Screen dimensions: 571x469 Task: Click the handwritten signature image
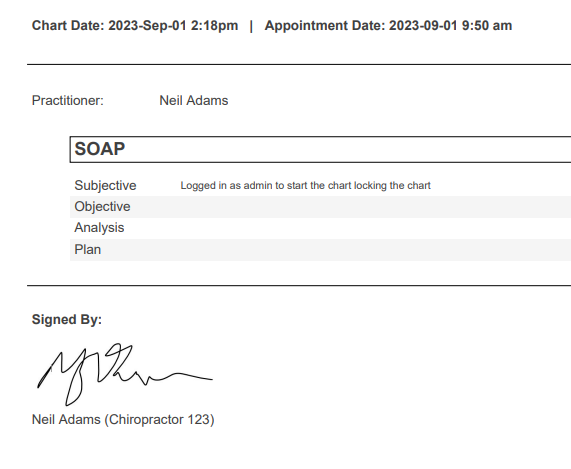[x=125, y=374]
